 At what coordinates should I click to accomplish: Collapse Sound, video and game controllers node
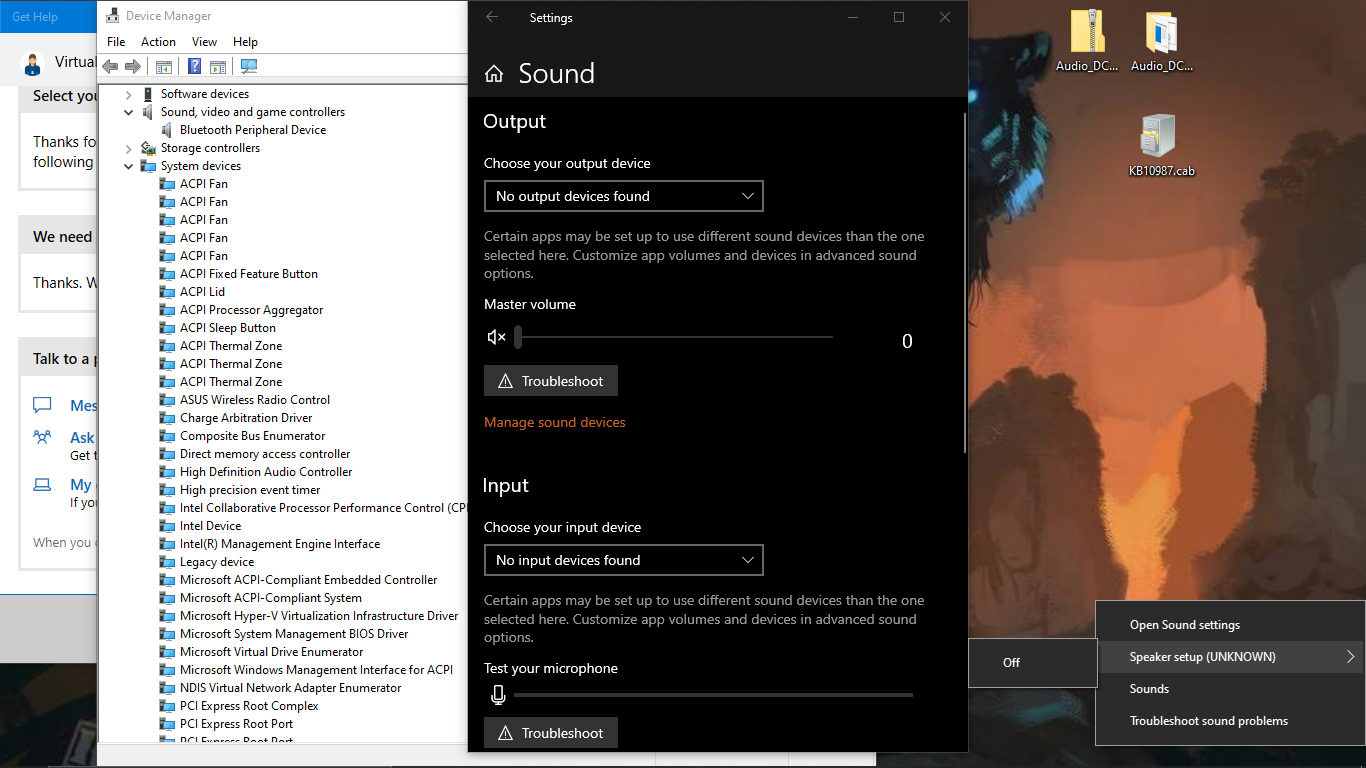click(x=129, y=112)
